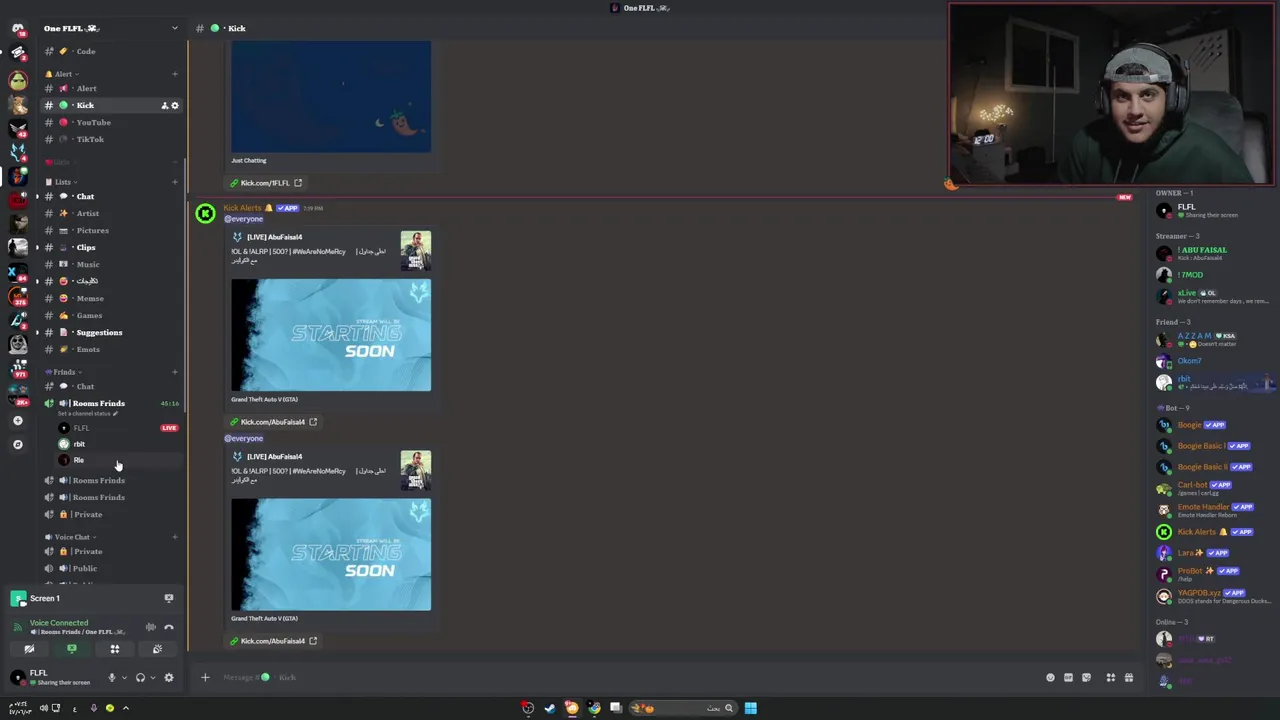
Task: Open sticker picker in message bar
Action: click(1086, 677)
